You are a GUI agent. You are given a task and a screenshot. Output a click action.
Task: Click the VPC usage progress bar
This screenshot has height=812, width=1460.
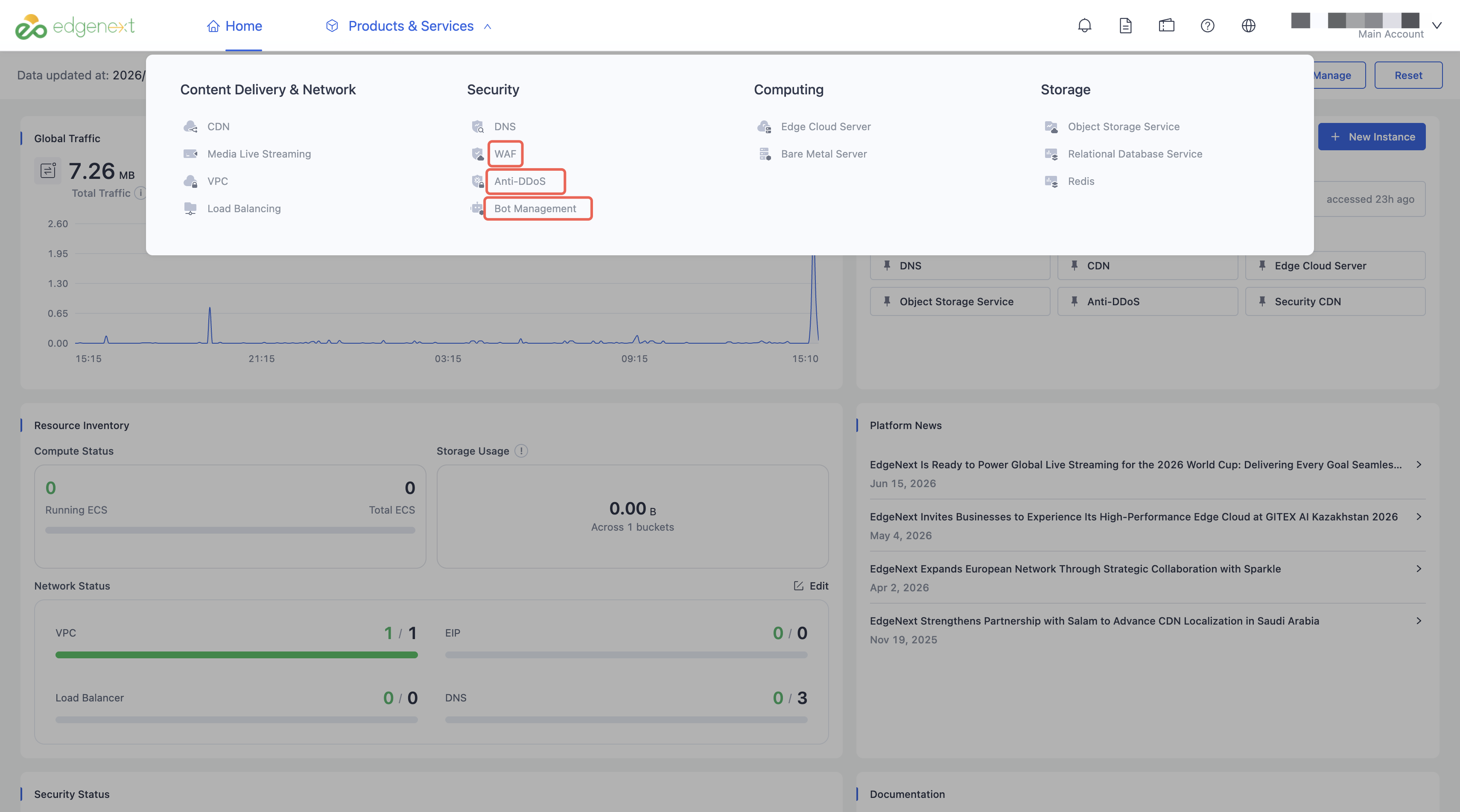coord(237,655)
